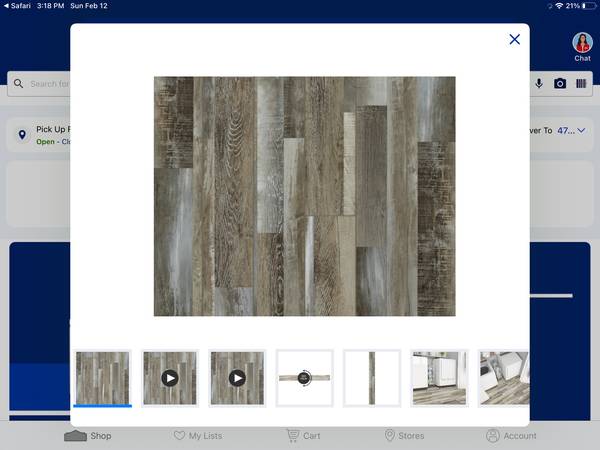Open the 360-degree view thumbnail

click(x=304, y=378)
